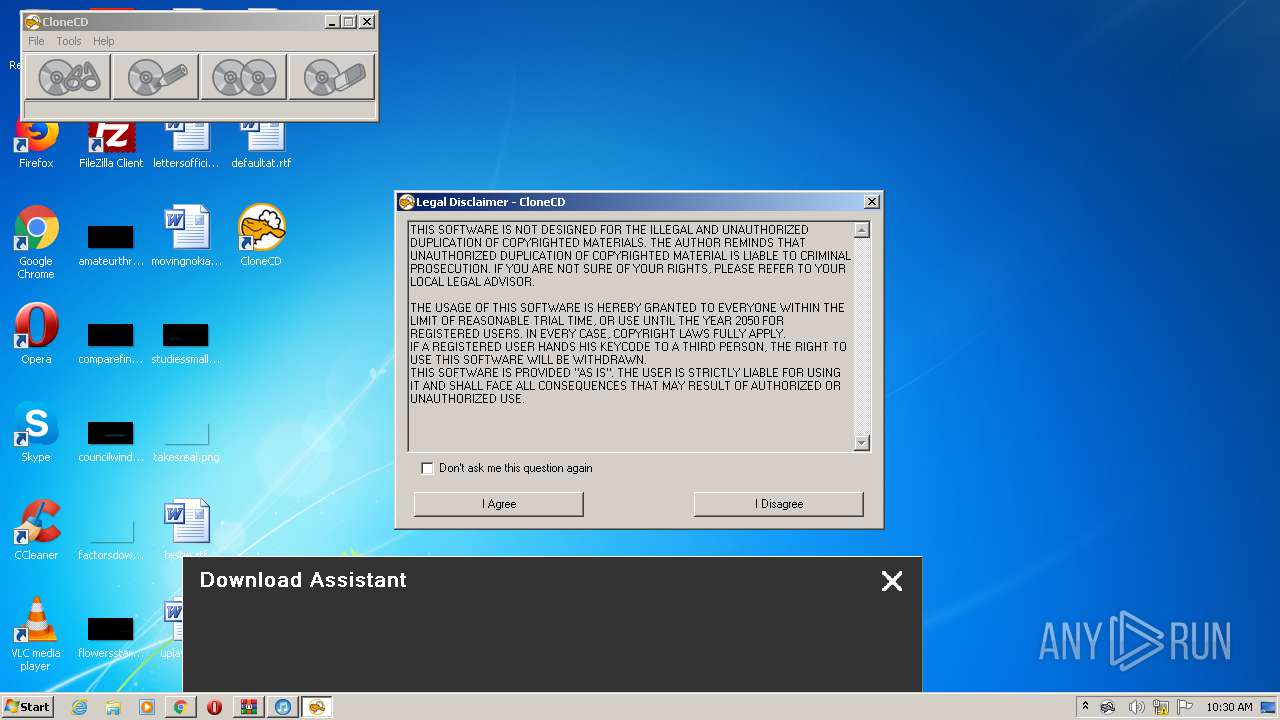The height and width of the screenshot is (720, 1280).
Task: Click the Read to Image File toolbar button
Action: point(68,77)
